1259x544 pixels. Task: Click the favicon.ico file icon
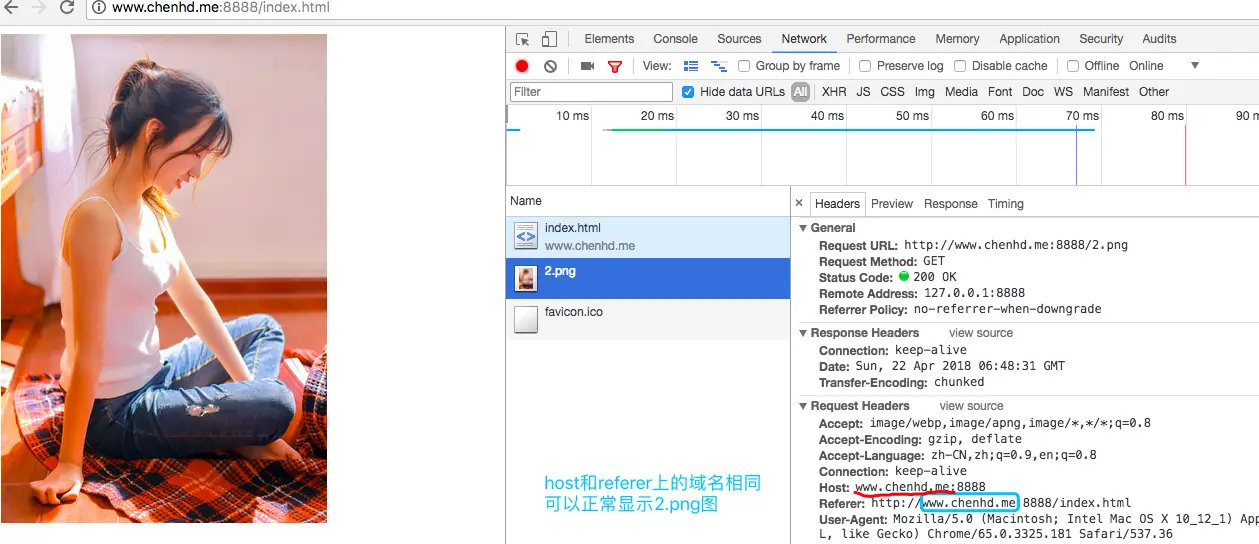coord(525,319)
